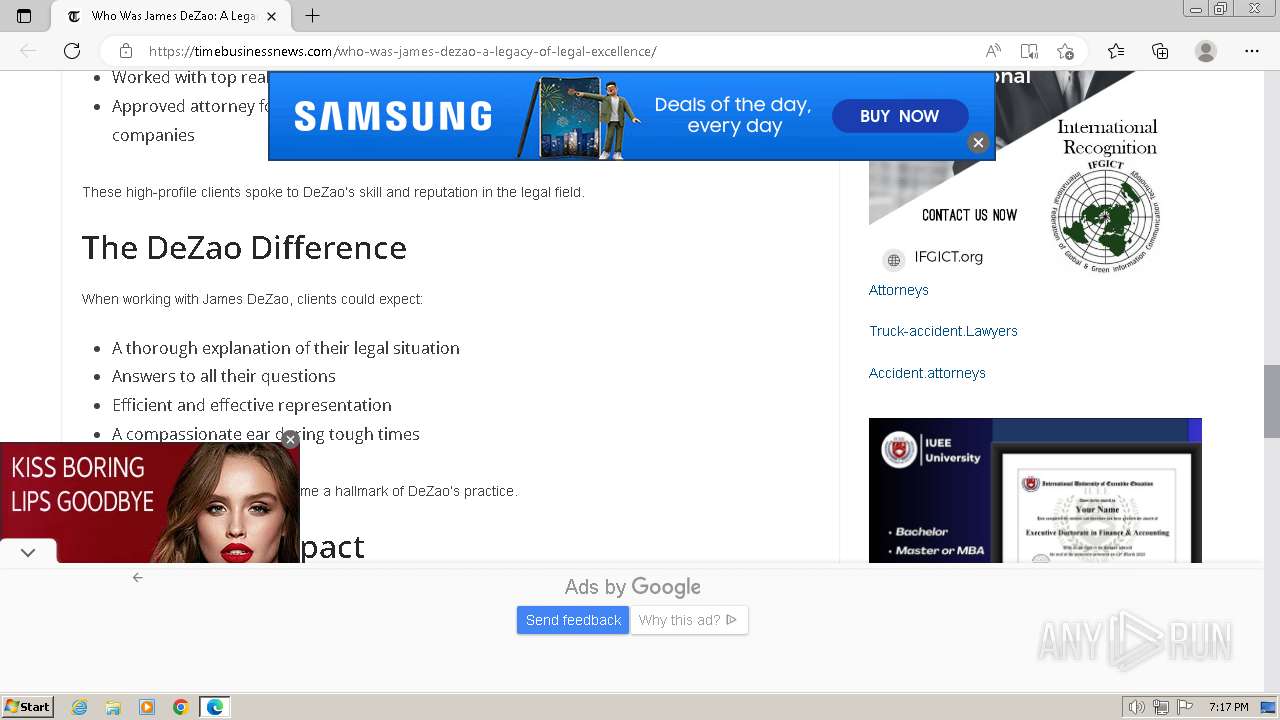This screenshot has height=720, width=1280.
Task: Collapse the bottom-left ad with chevron
Action: (28, 552)
